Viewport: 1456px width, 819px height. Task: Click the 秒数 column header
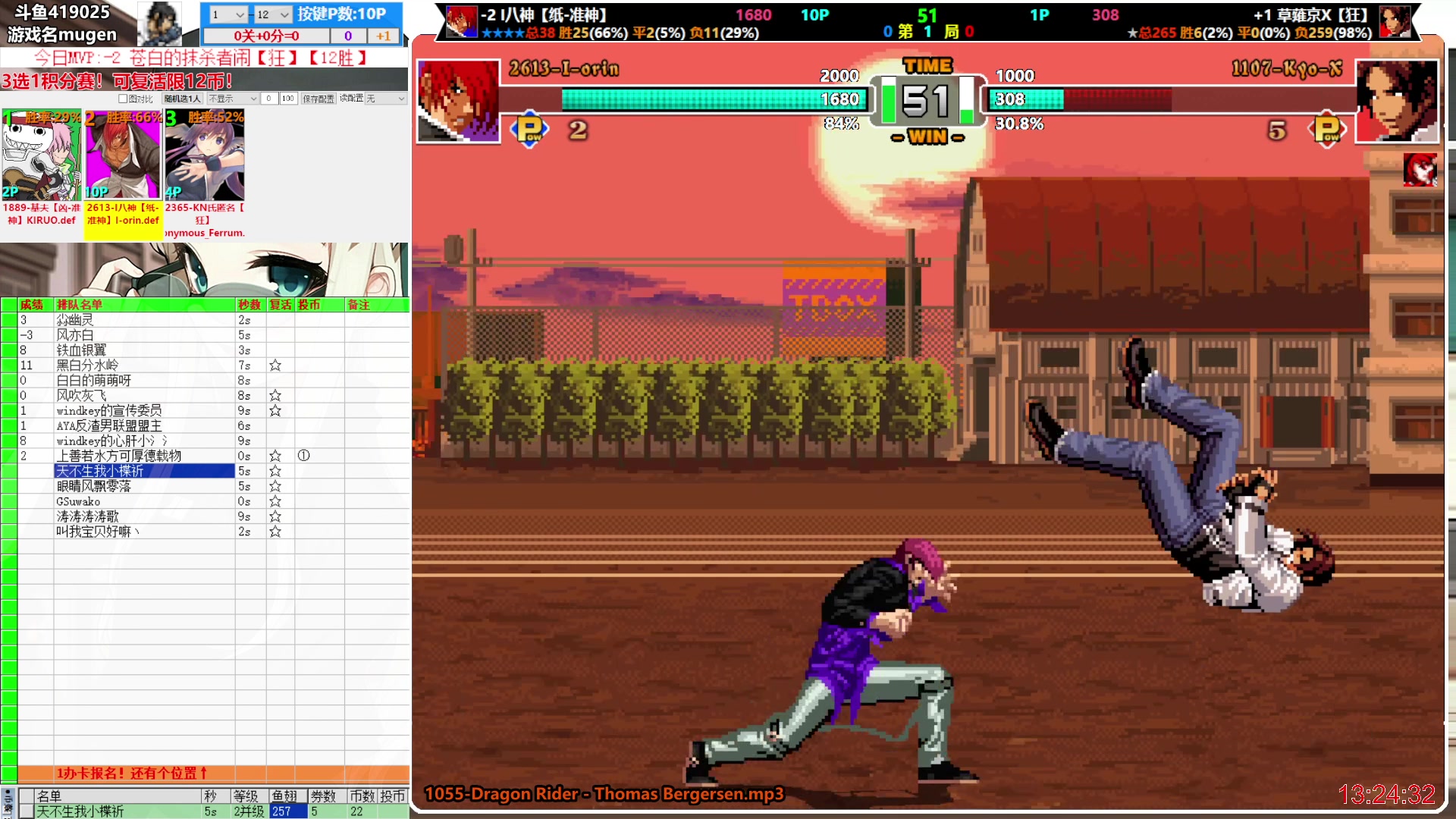click(250, 305)
